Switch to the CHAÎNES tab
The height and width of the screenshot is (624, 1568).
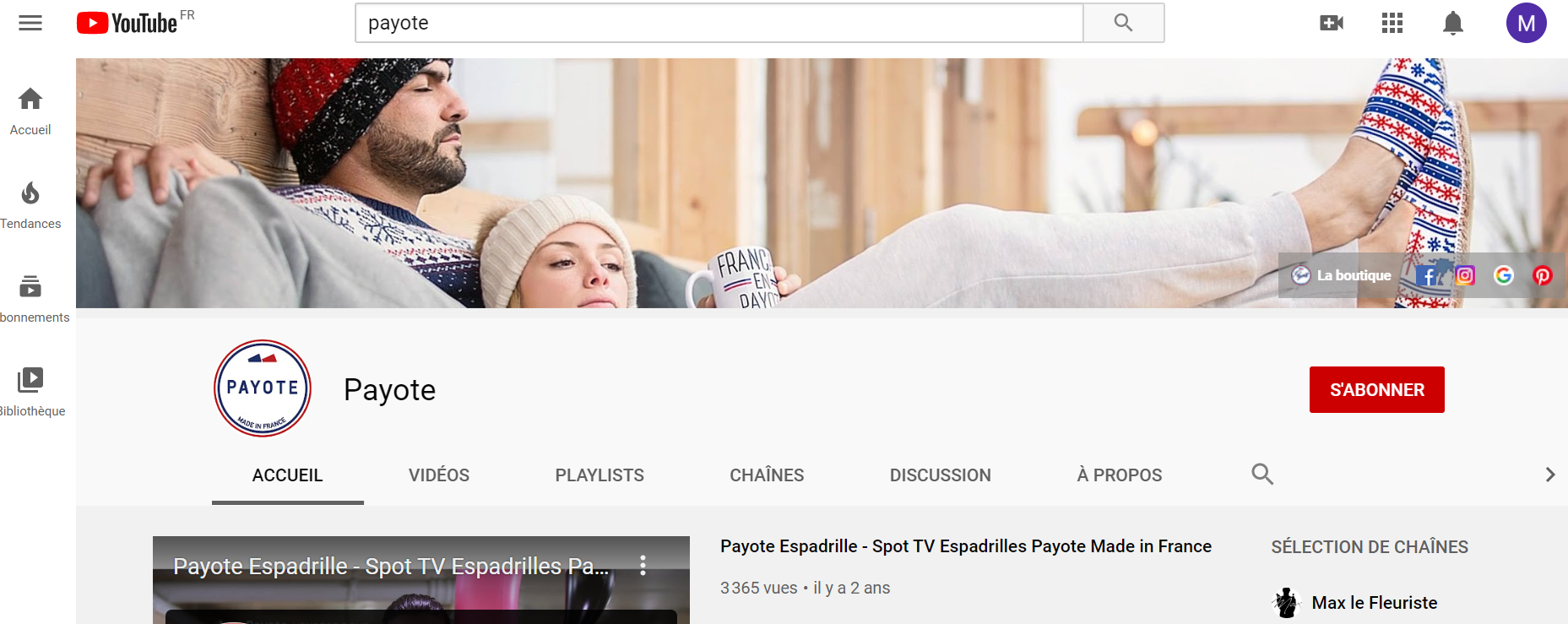pos(767,475)
